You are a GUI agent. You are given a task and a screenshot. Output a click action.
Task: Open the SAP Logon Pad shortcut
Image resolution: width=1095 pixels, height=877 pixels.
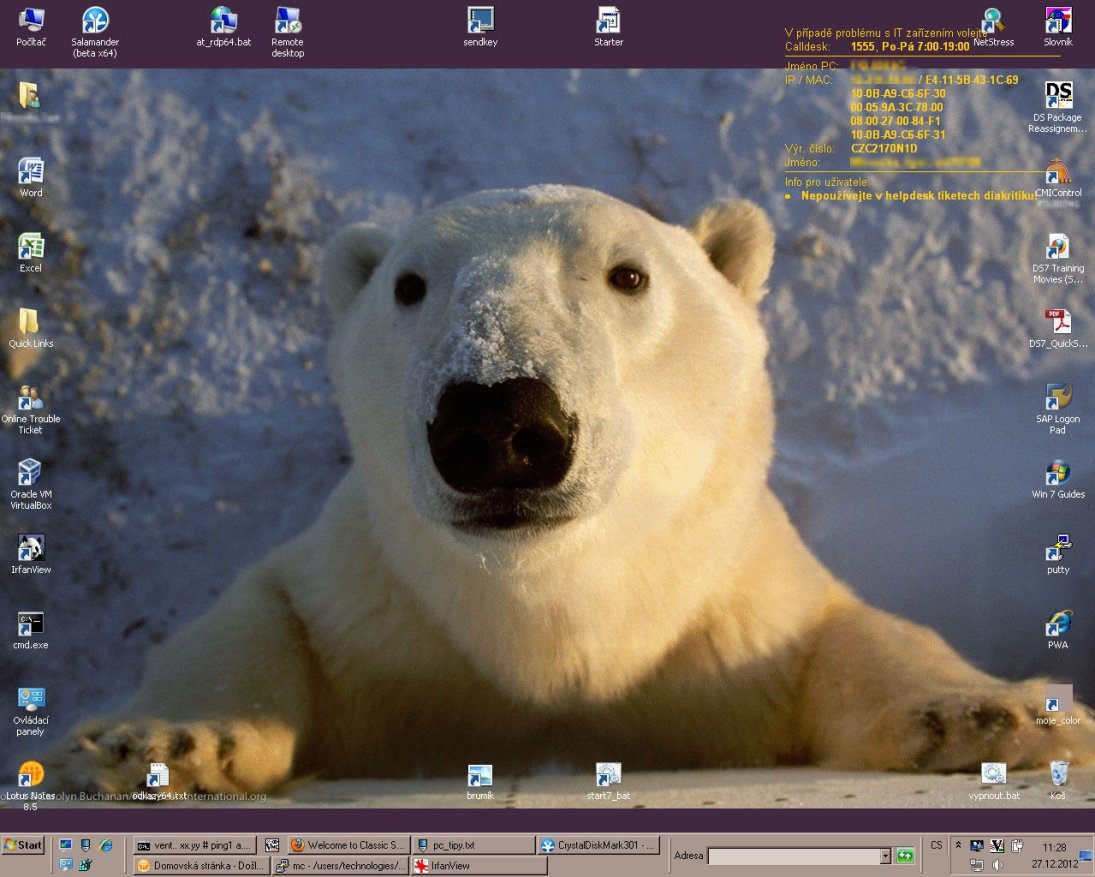point(1058,397)
